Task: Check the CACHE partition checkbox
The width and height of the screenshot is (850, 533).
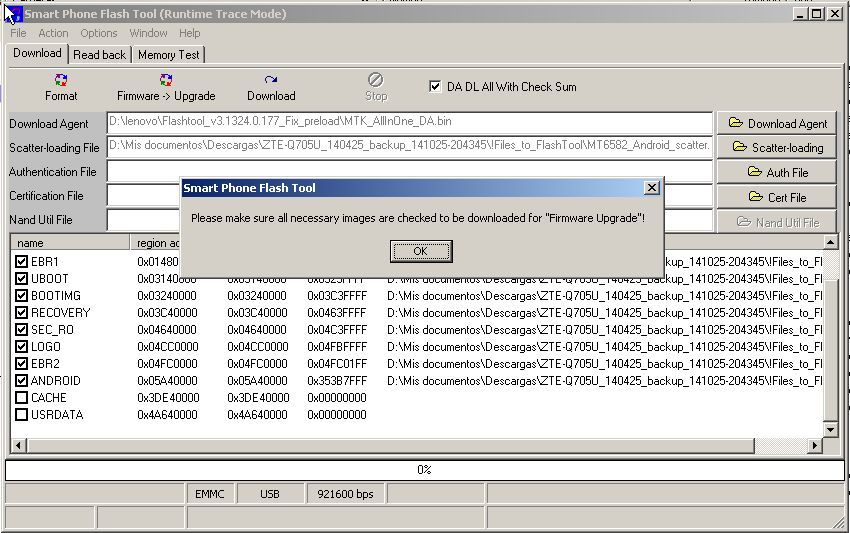Action: click(x=21, y=397)
